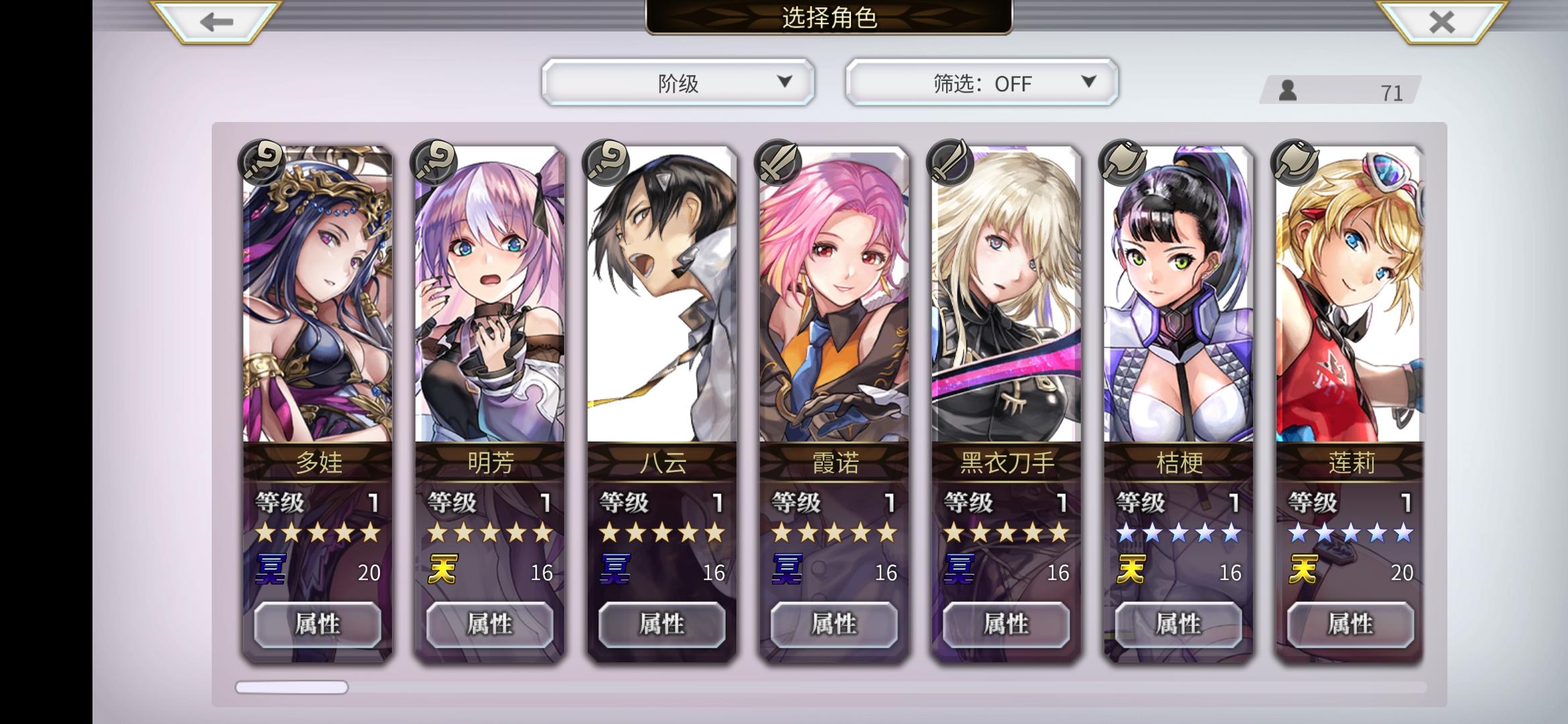
Task: Click the axe weapon icon on 桔梗's card
Action: coord(1122,162)
